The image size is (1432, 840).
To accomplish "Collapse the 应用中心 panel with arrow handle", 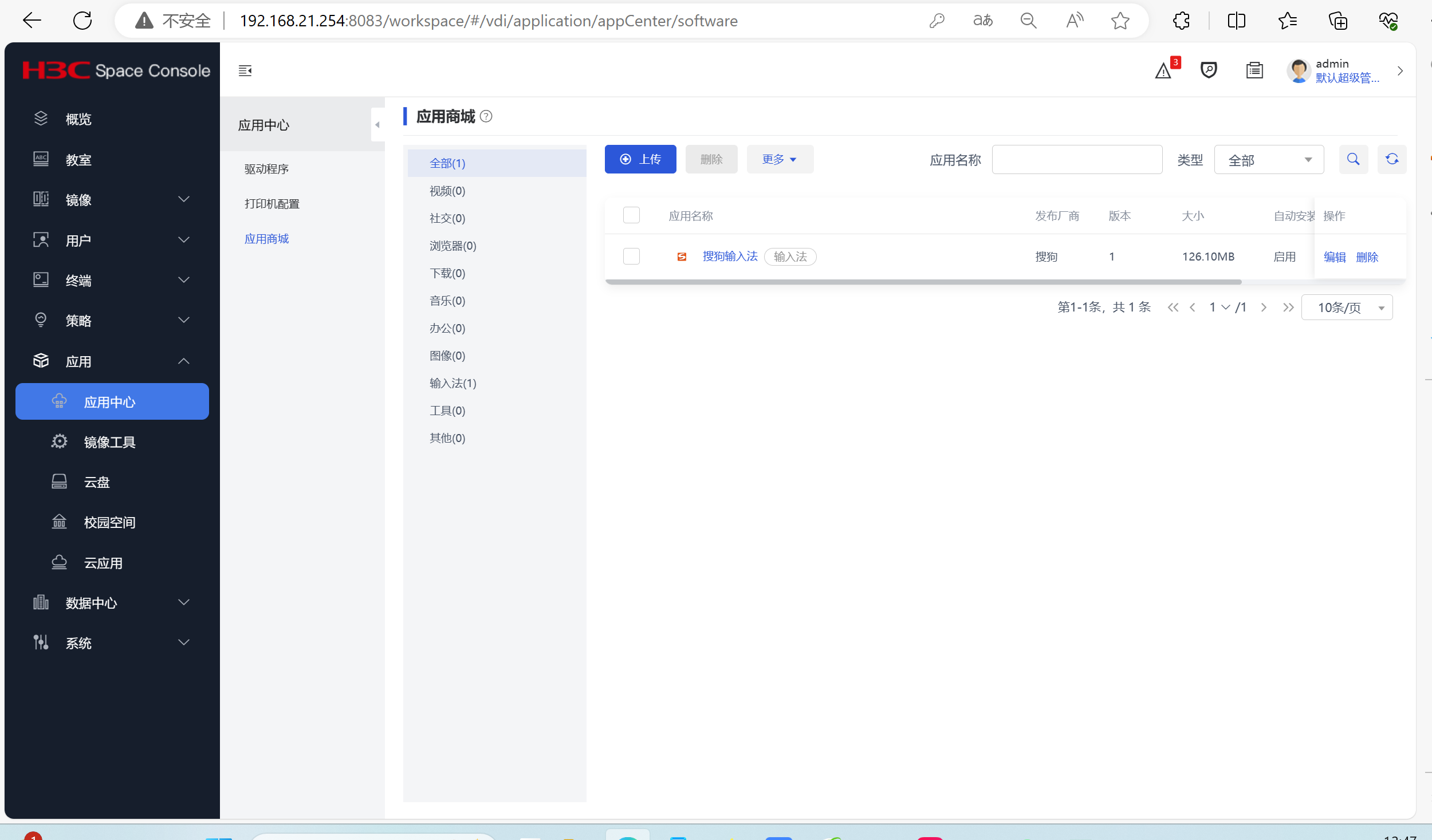I will click(377, 125).
